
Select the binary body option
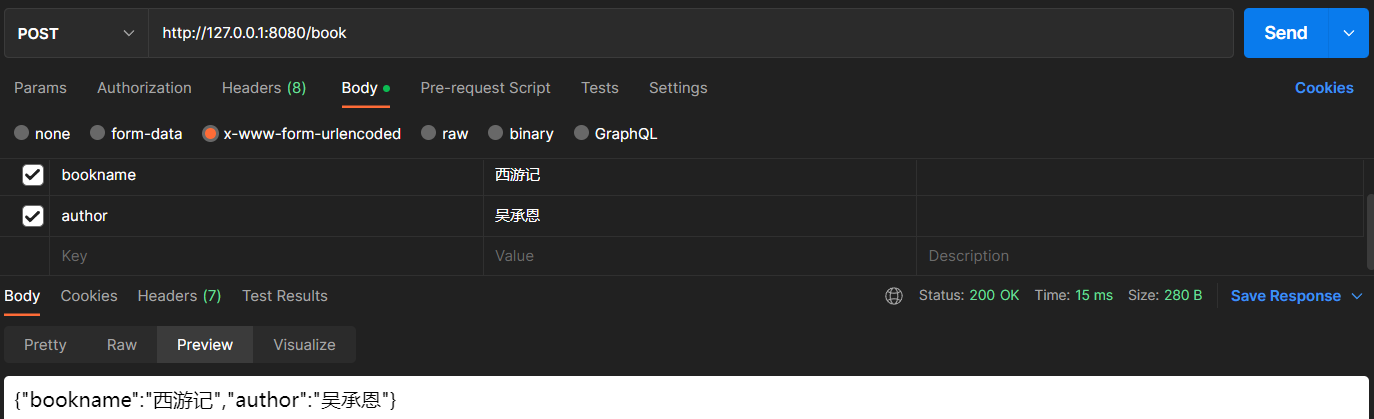(x=495, y=133)
